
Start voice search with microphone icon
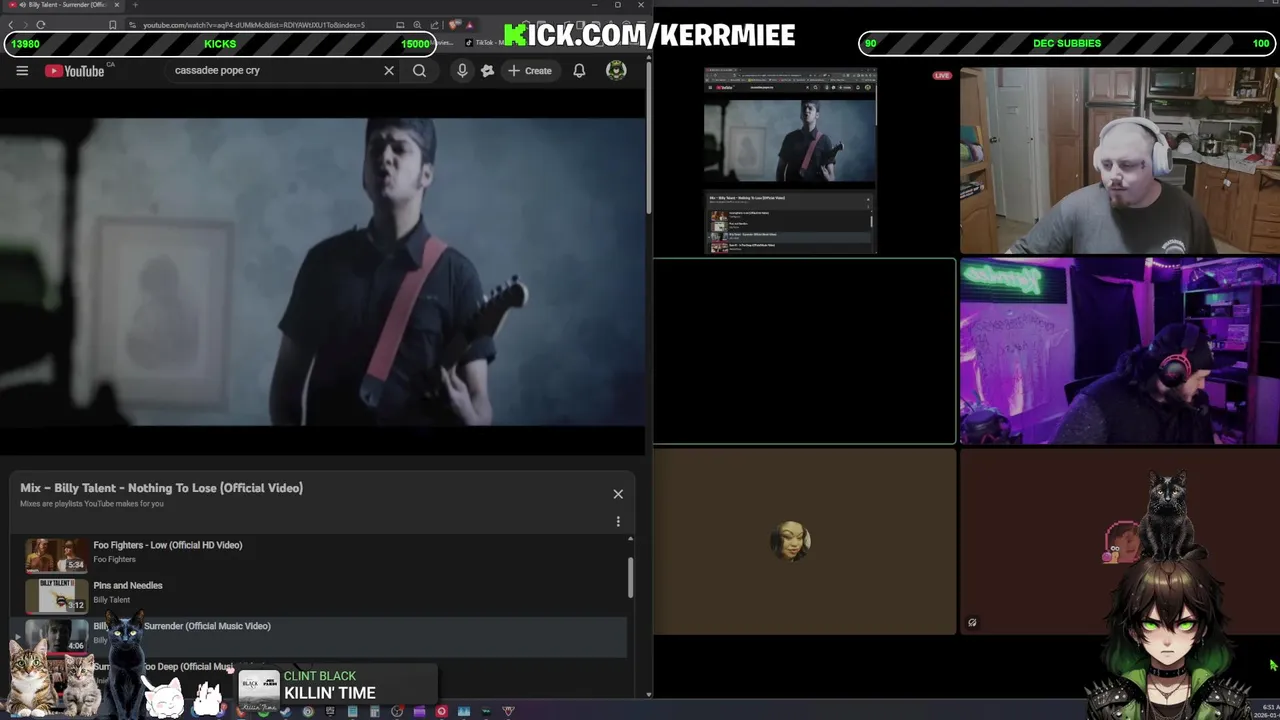(462, 71)
